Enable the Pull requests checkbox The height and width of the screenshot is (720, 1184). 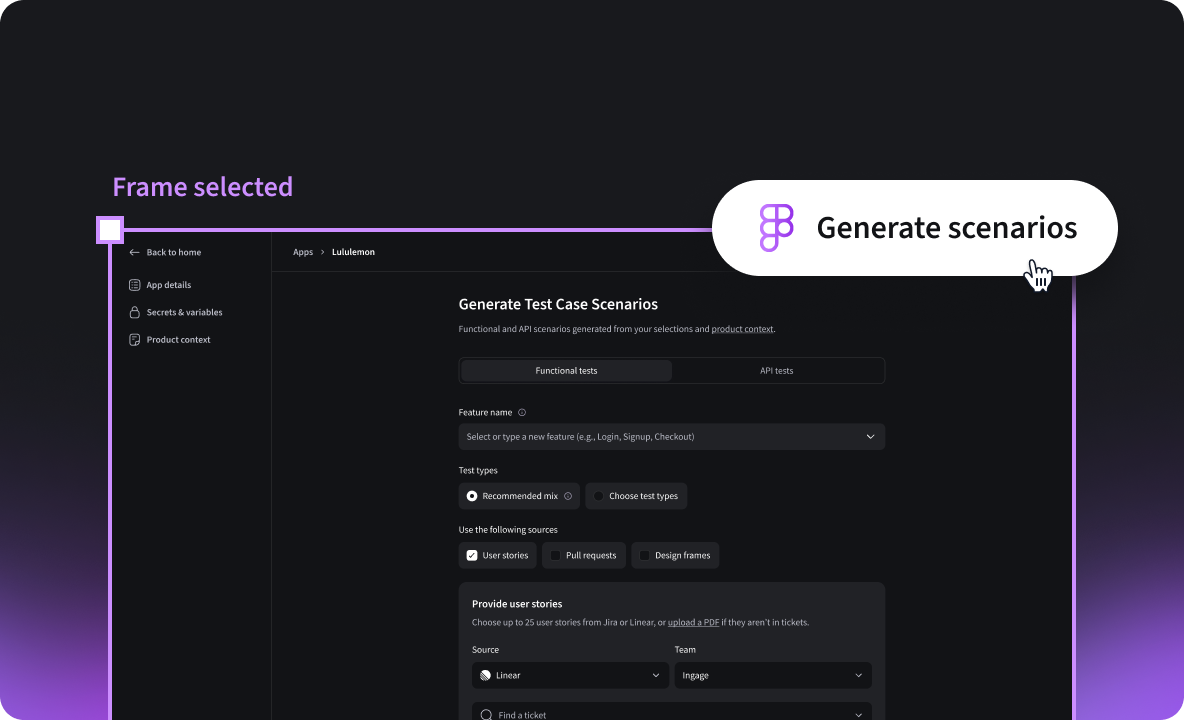554,555
